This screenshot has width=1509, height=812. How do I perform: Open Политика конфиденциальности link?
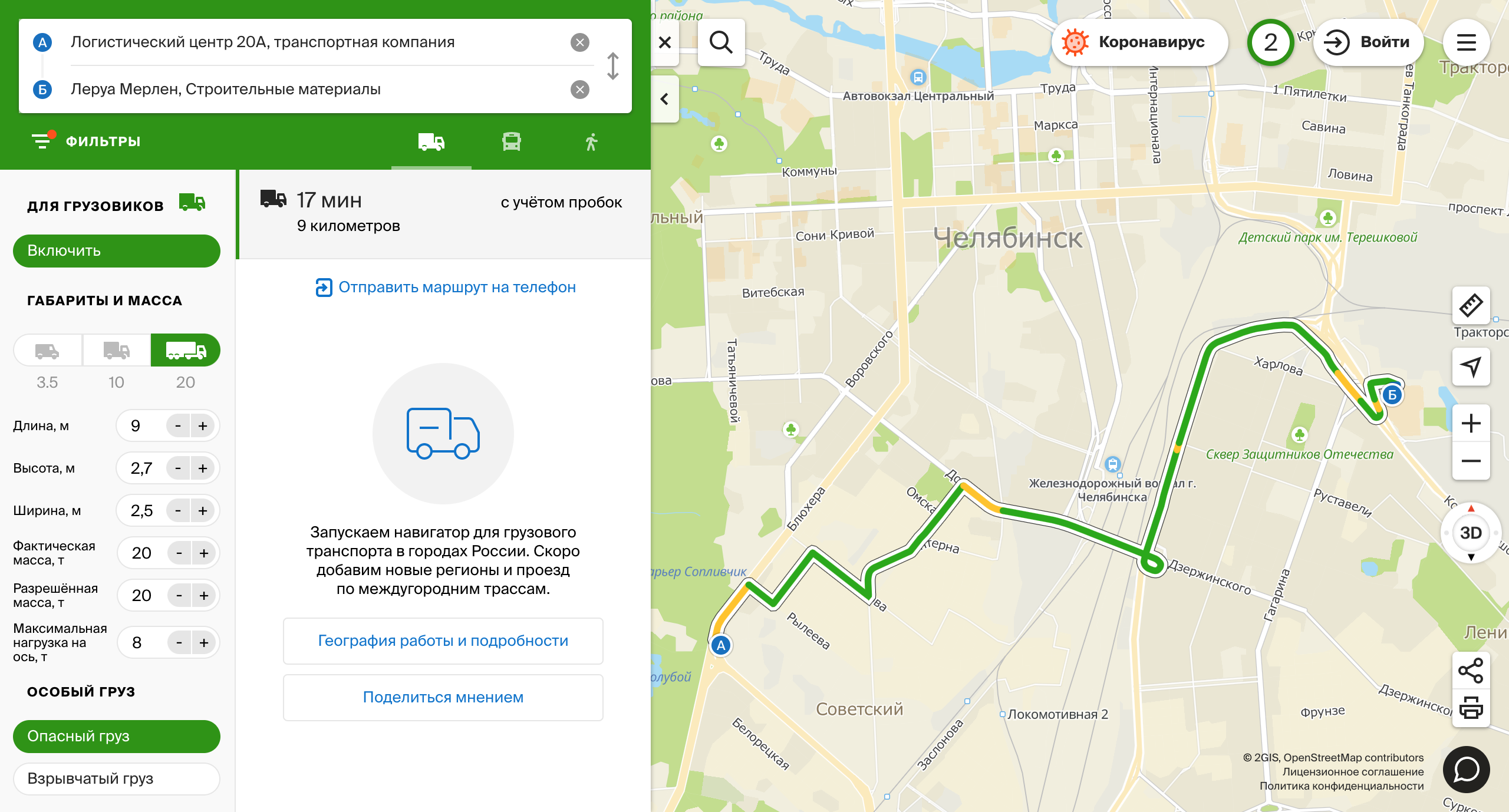click(x=1342, y=786)
